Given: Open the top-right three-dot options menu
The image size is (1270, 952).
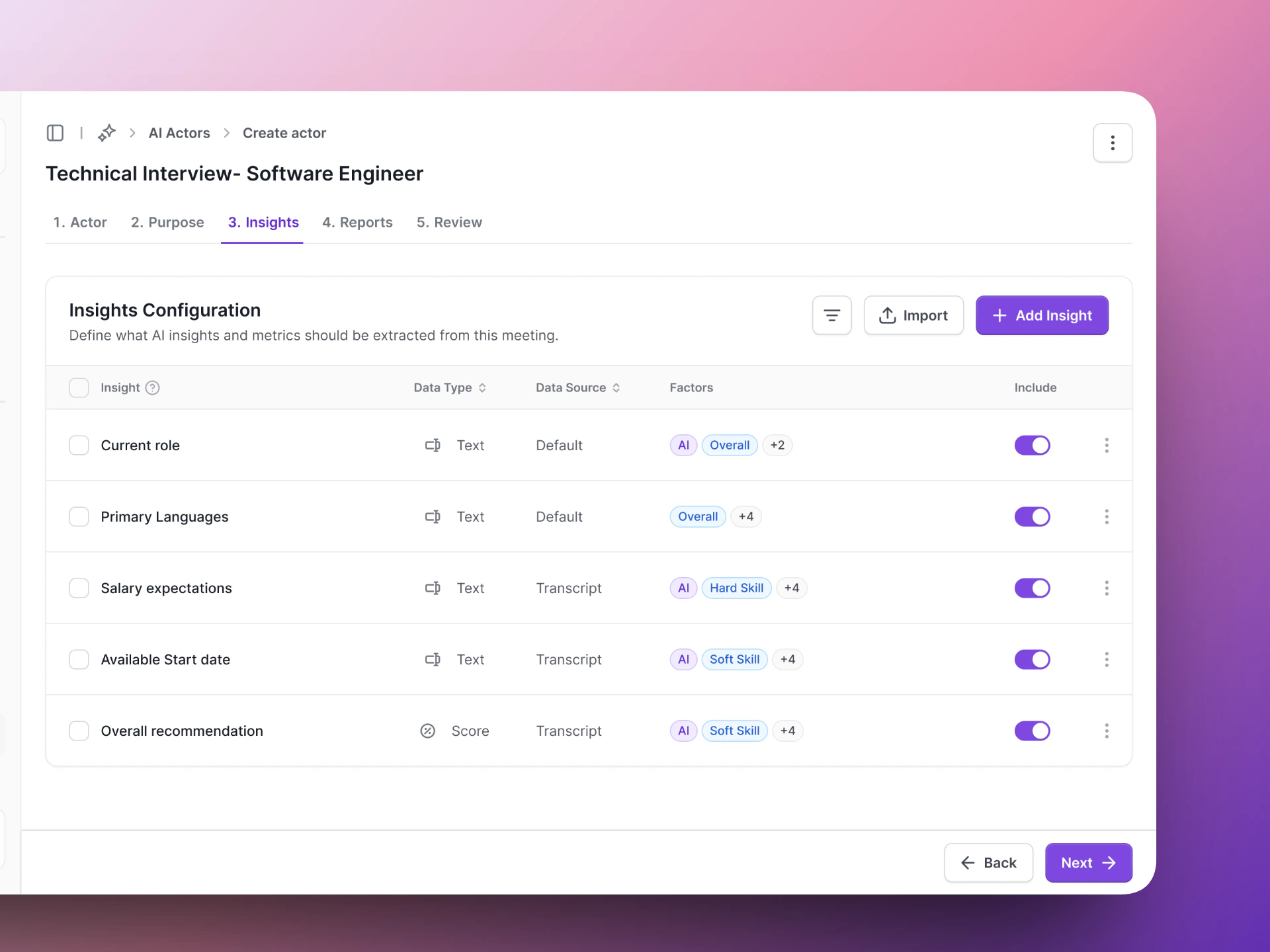Looking at the screenshot, I should tap(1112, 143).
